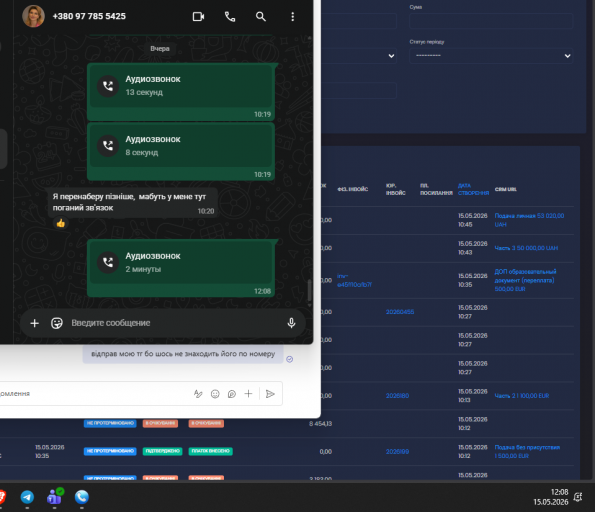Image resolution: width=595 pixels, height=512 pixels.
Task: Open Telegram from the taskbar
Action: pyautogui.click(x=27, y=497)
